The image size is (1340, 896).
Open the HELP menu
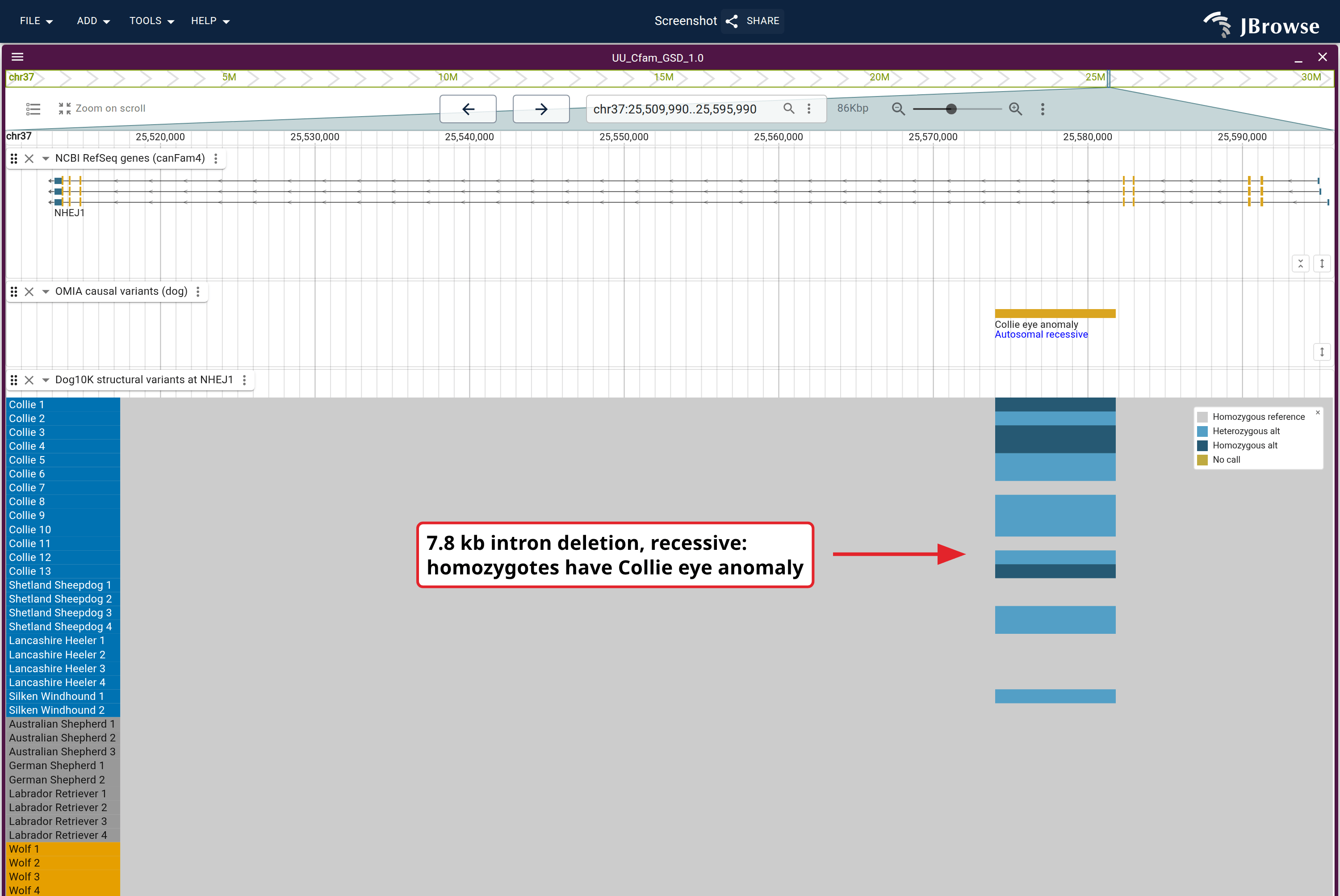(x=210, y=21)
